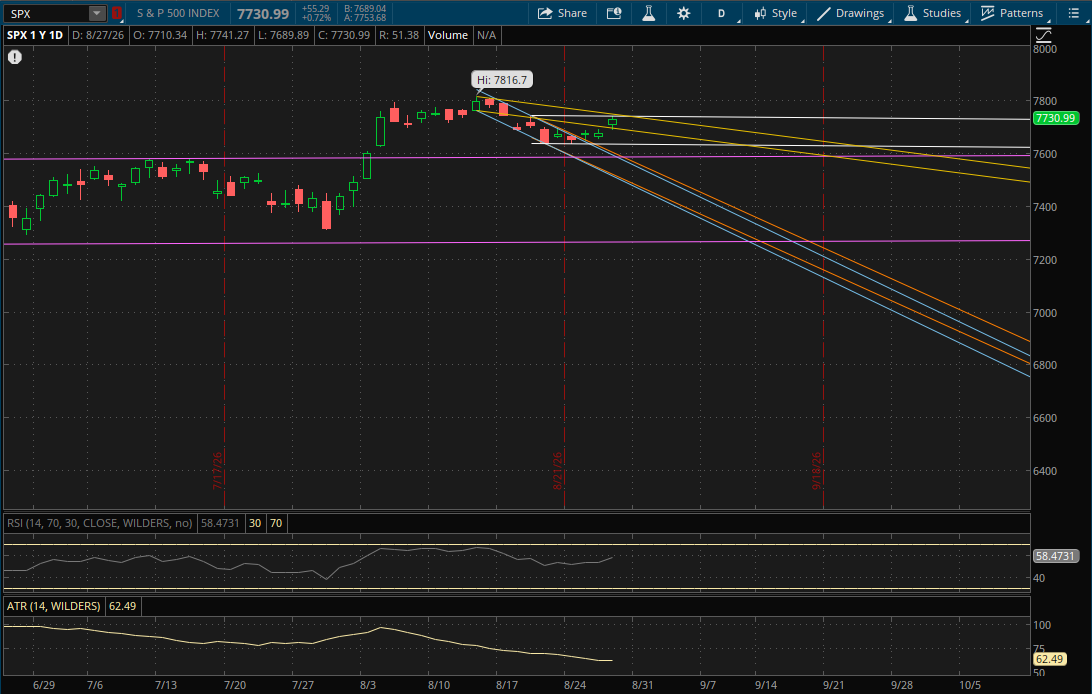Screen dimensions: 1092x694
Task: Click the RSI 70 overbought level box
Action: pyautogui.click(x=276, y=523)
